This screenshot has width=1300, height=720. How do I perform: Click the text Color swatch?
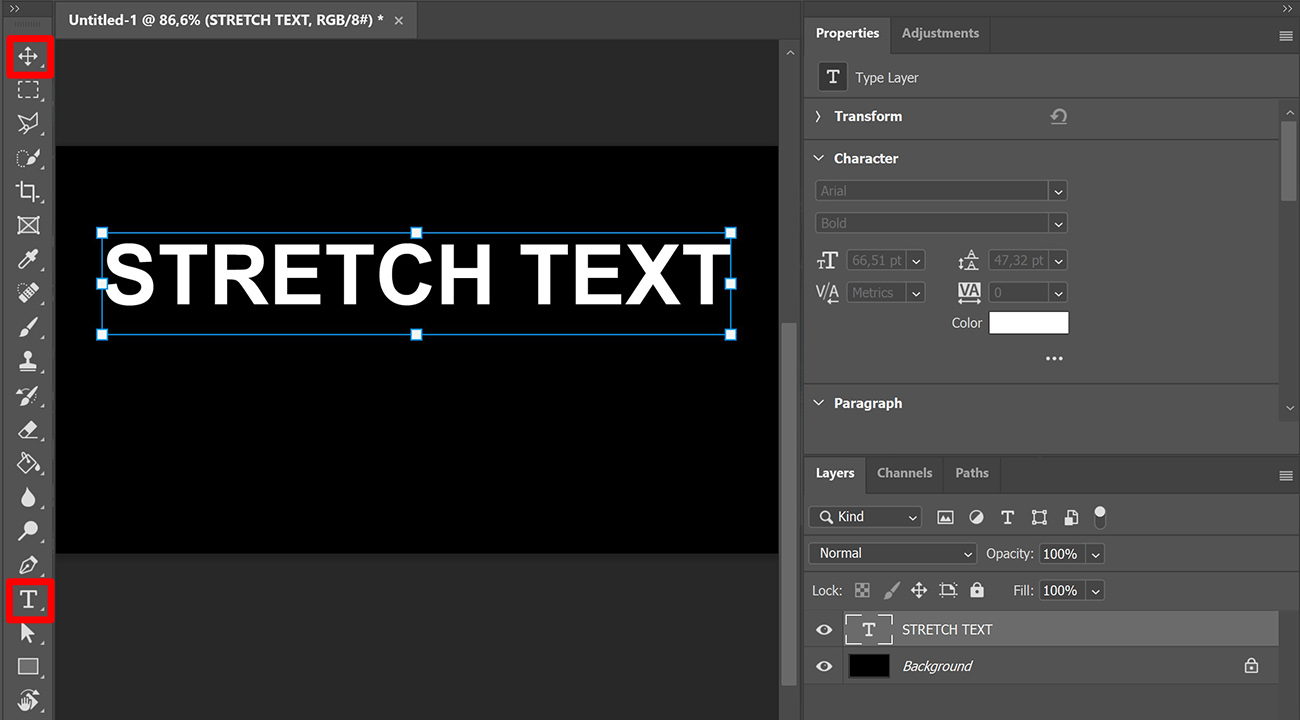1028,322
